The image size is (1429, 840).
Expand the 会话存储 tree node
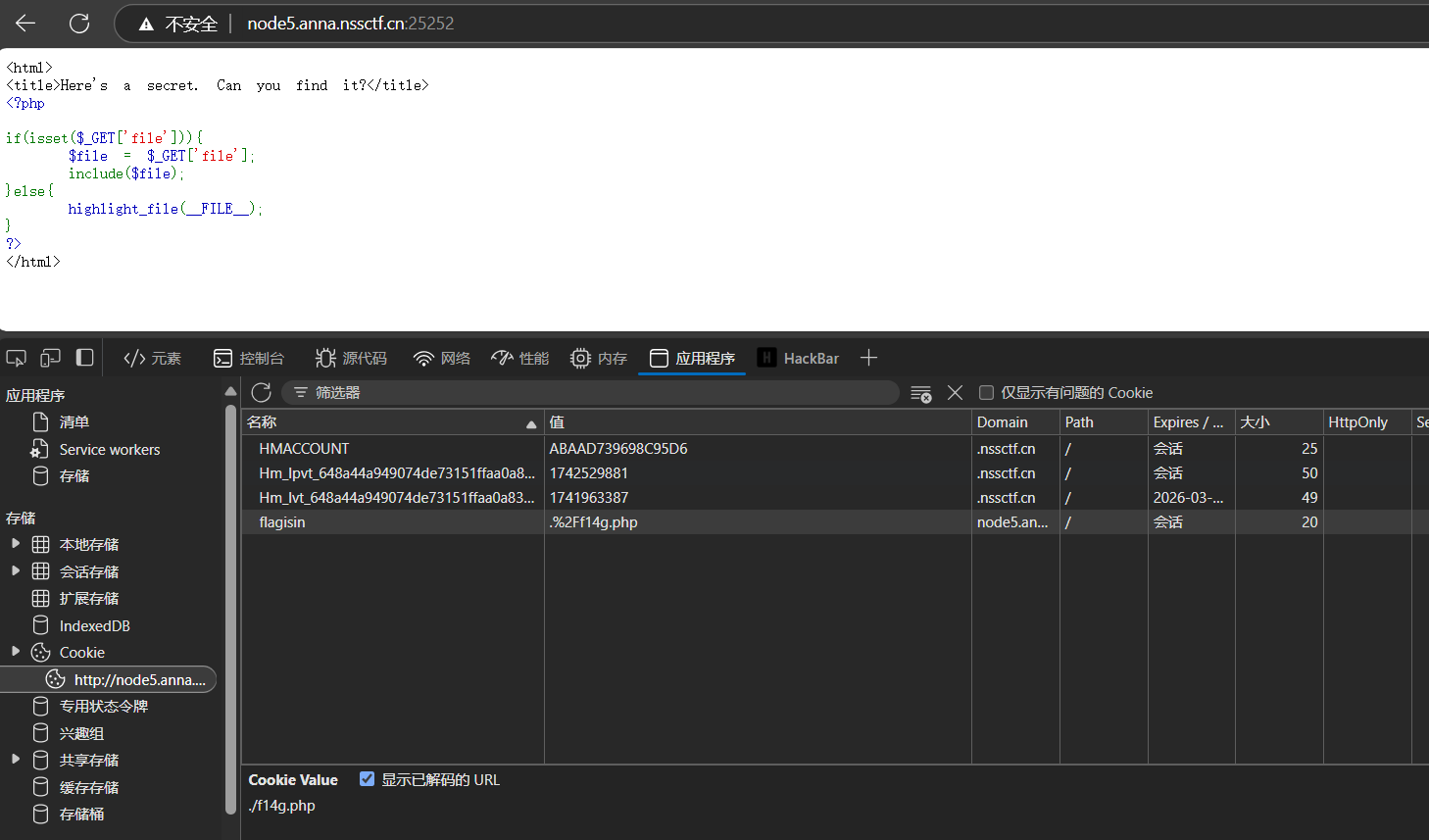(16, 571)
